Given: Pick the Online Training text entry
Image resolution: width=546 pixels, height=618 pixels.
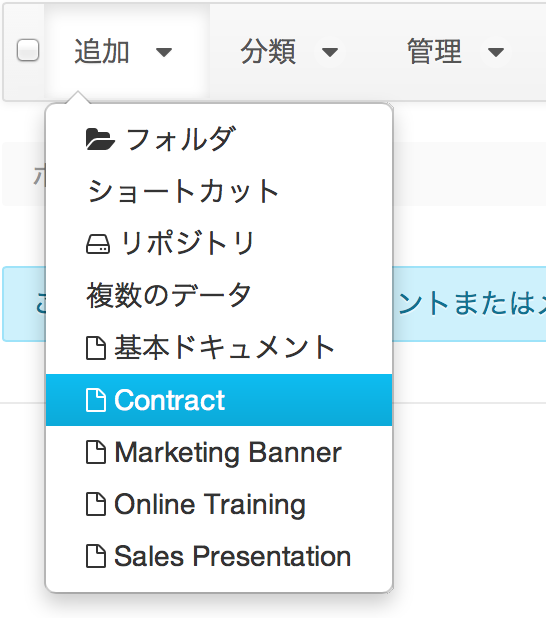Looking at the screenshot, I should click(x=210, y=504).
